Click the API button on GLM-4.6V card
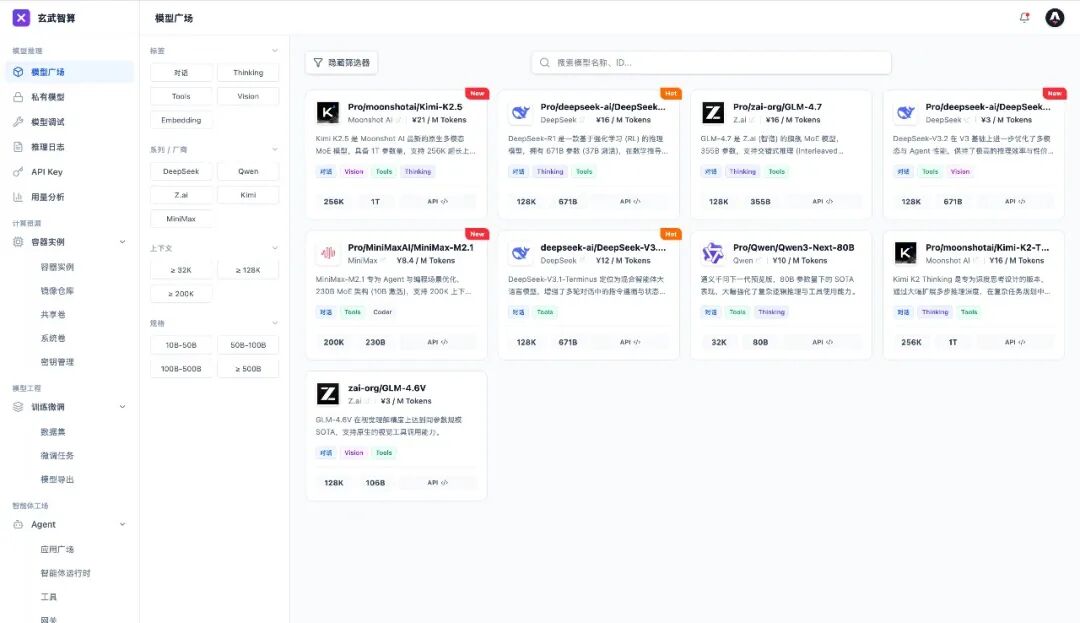 [438, 482]
